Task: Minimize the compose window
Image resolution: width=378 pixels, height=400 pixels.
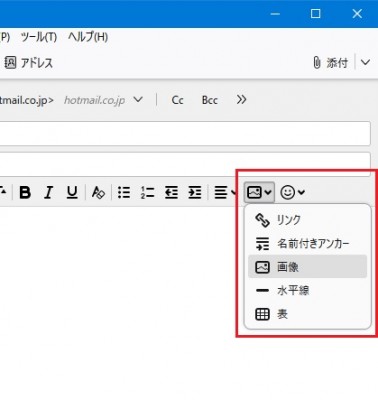Action: (275, 14)
